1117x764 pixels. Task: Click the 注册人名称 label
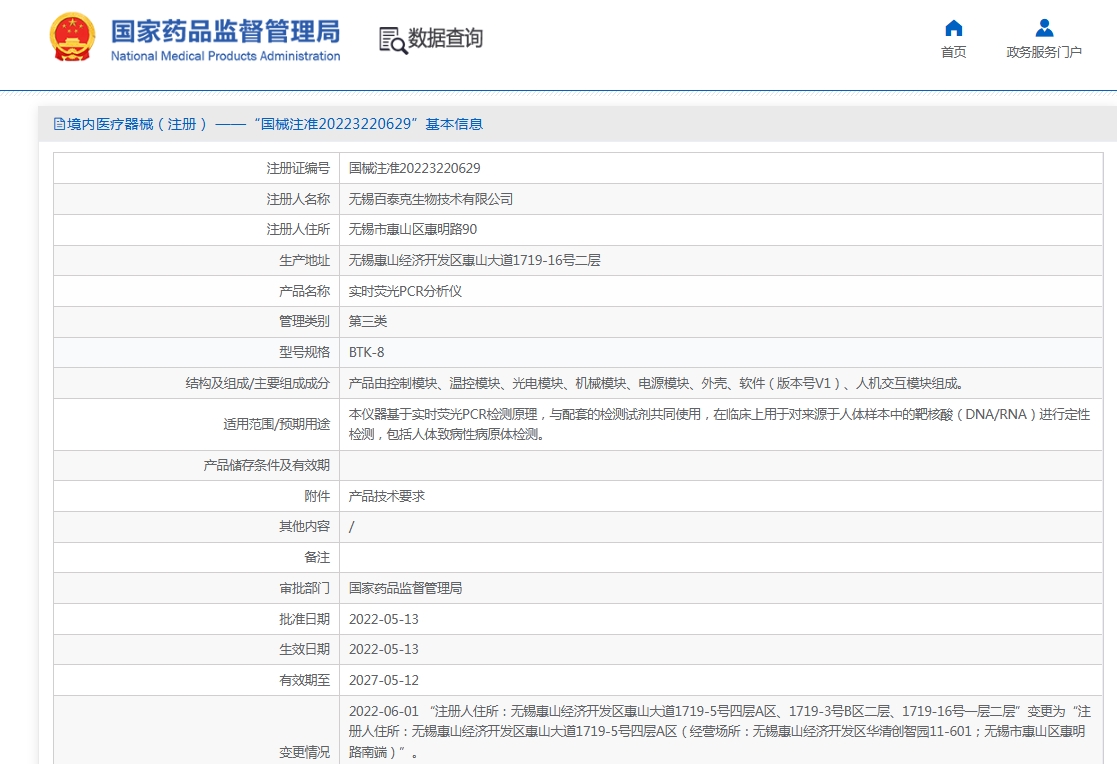(x=298, y=199)
